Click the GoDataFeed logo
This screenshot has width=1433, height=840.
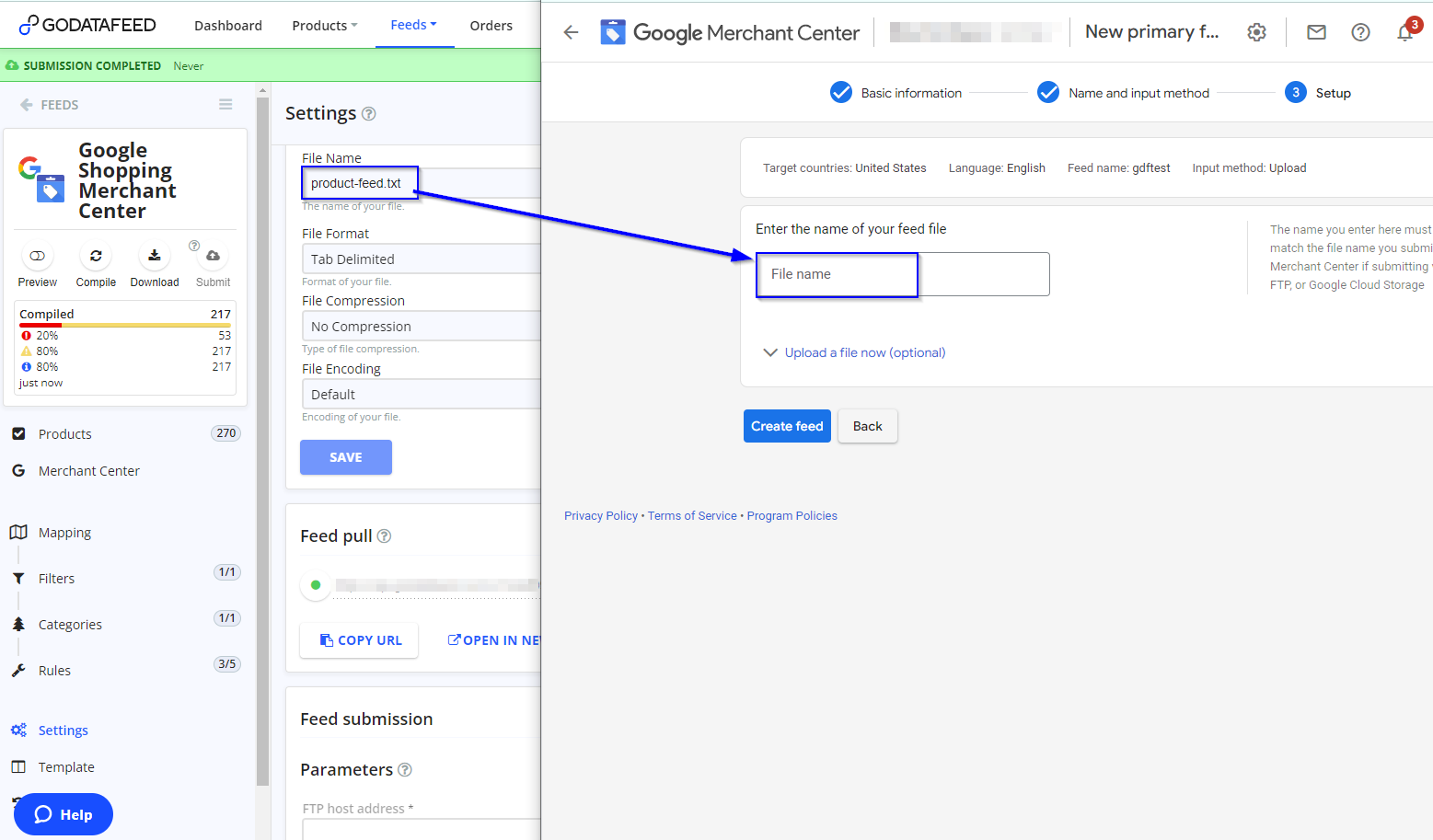pos(87,25)
